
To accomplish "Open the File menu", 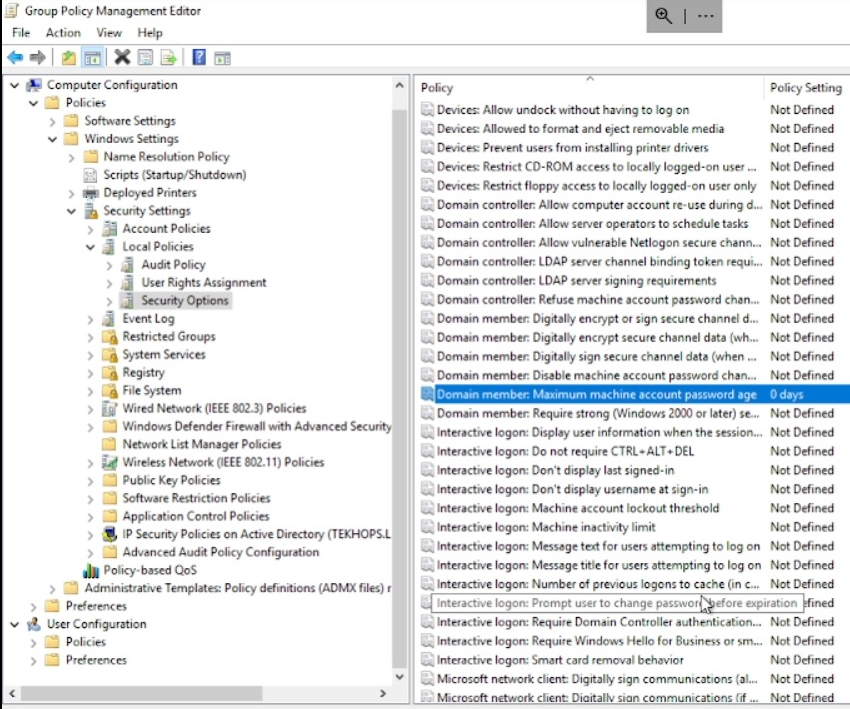I will [x=21, y=33].
